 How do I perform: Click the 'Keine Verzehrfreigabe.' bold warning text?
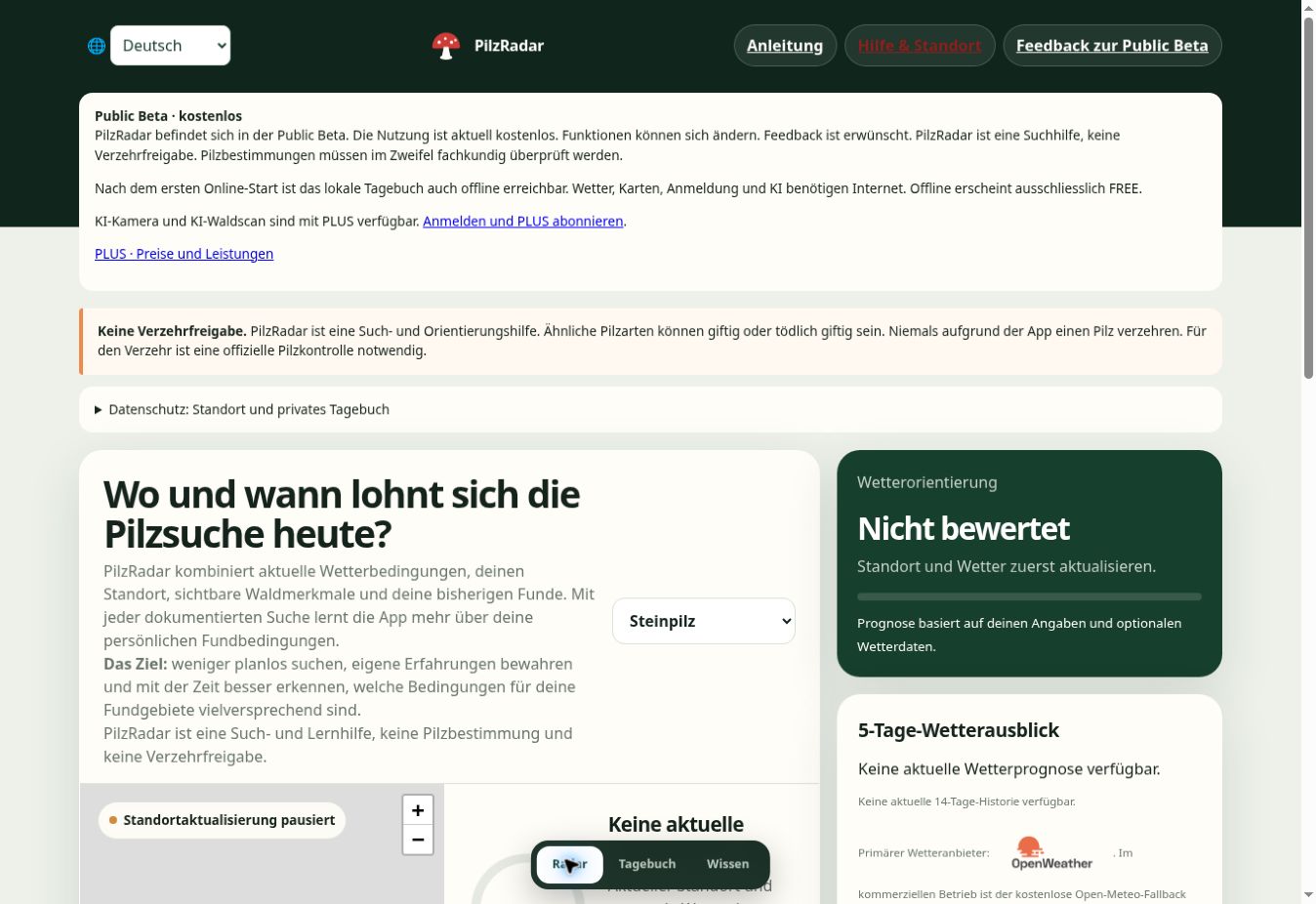coord(172,331)
